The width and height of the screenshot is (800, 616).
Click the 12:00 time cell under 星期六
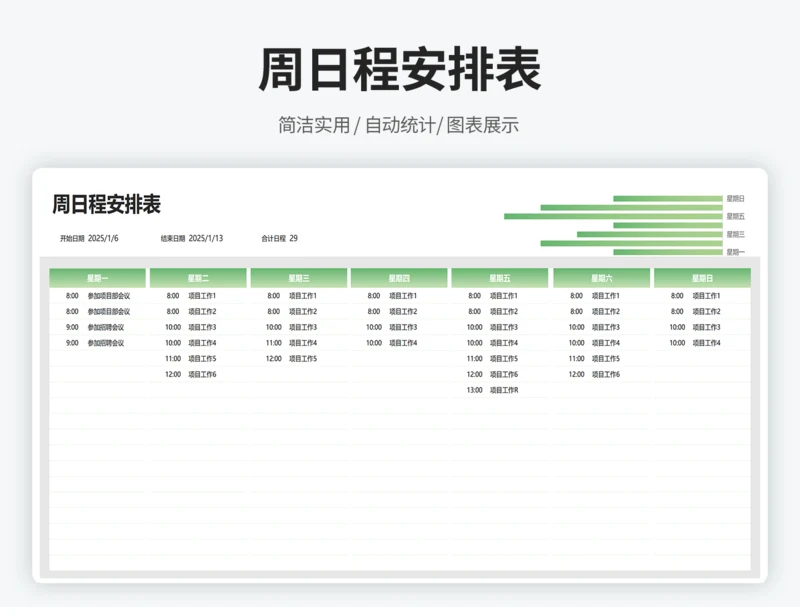pyautogui.click(x=577, y=375)
